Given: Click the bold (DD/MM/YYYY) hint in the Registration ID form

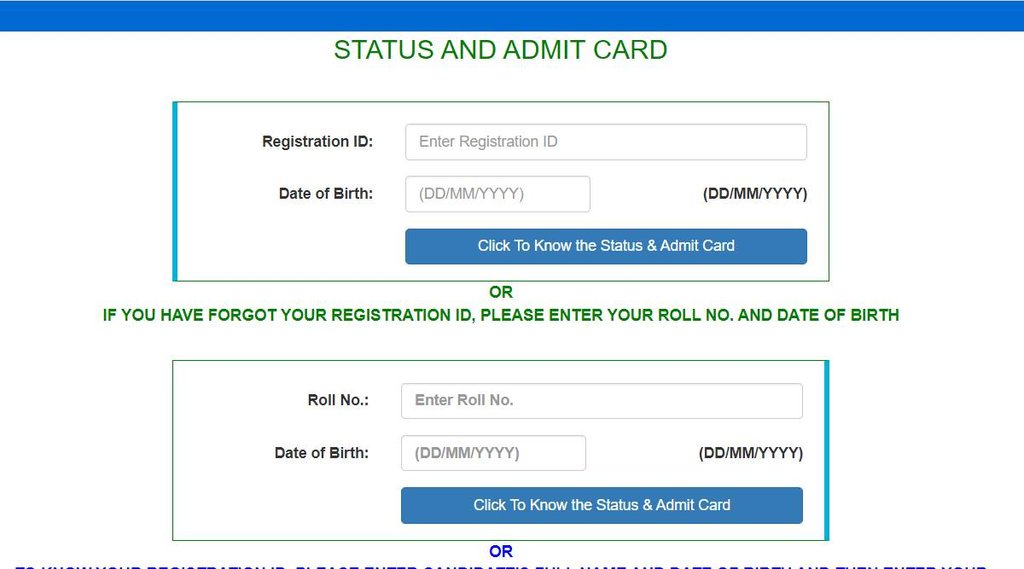Looking at the screenshot, I should [x=755, y=194].
